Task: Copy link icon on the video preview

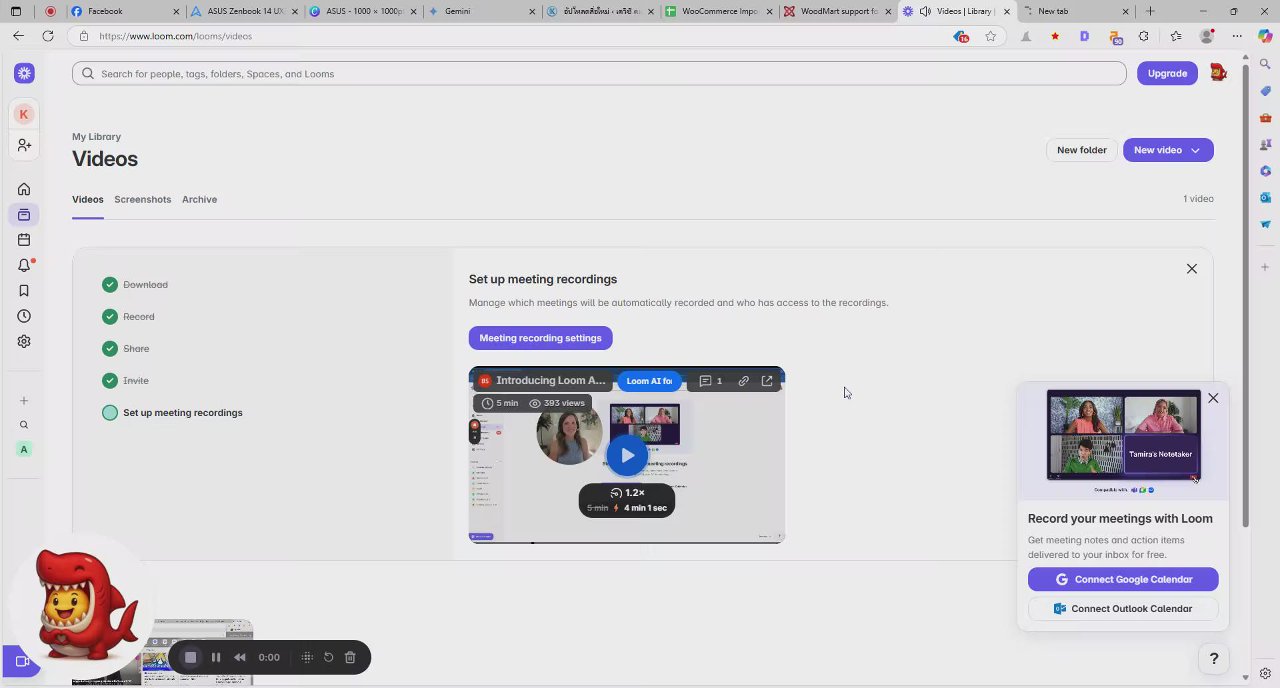Action: pyautogui.click(x=743, y=381)
